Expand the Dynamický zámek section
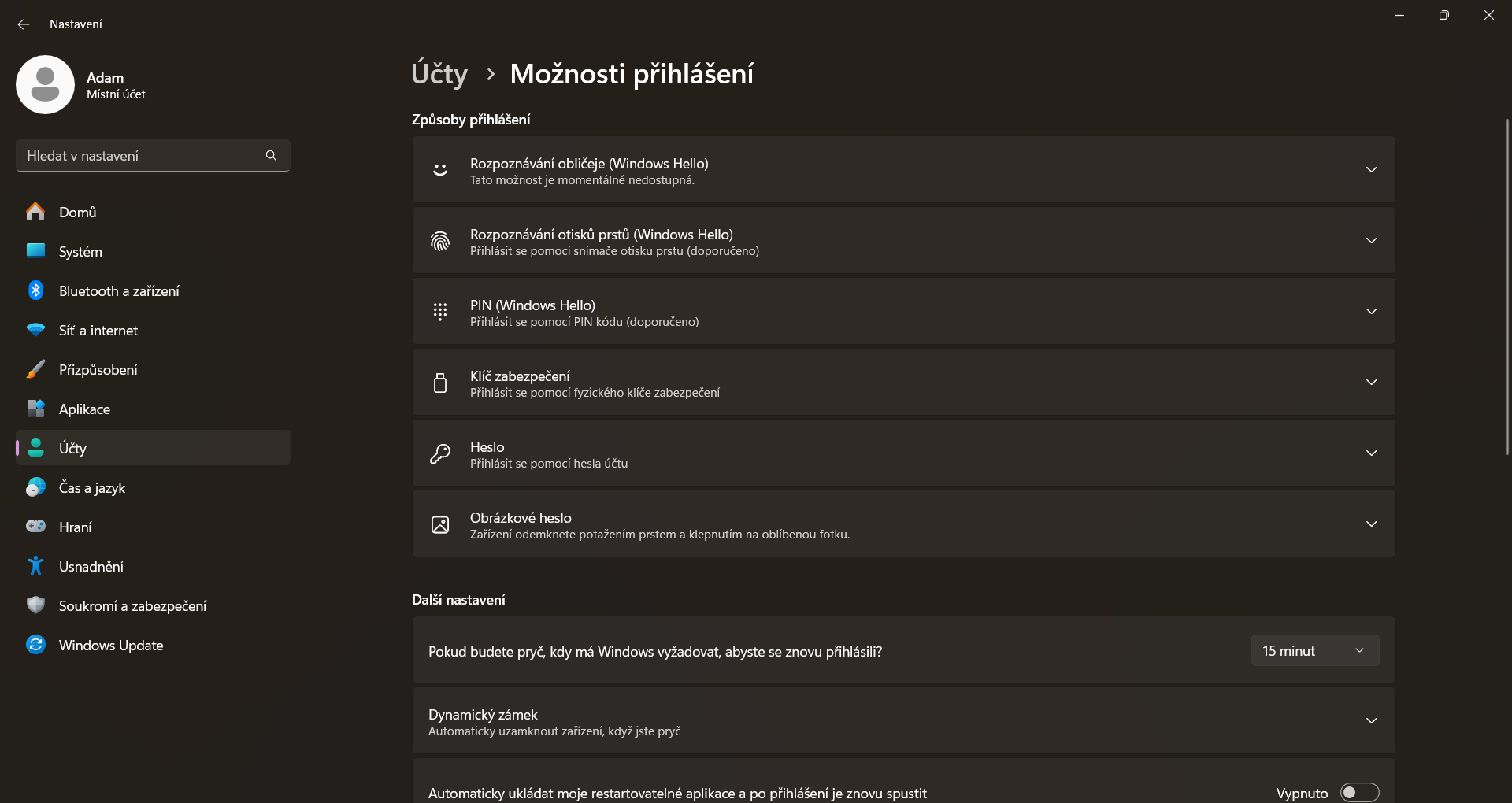This screenshot has height=803, width=1512. [1372, 720]
